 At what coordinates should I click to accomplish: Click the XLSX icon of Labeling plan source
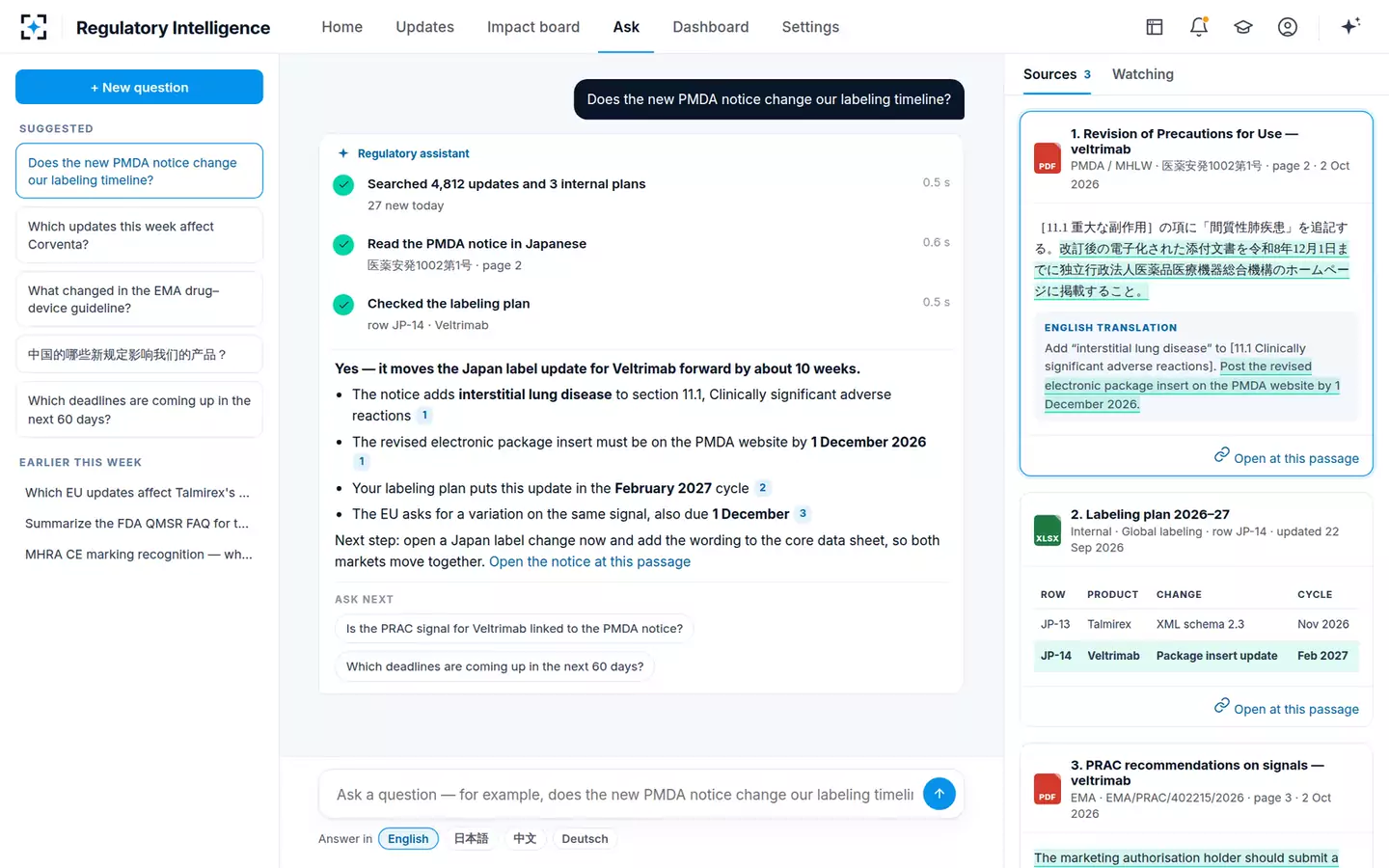1048,530
